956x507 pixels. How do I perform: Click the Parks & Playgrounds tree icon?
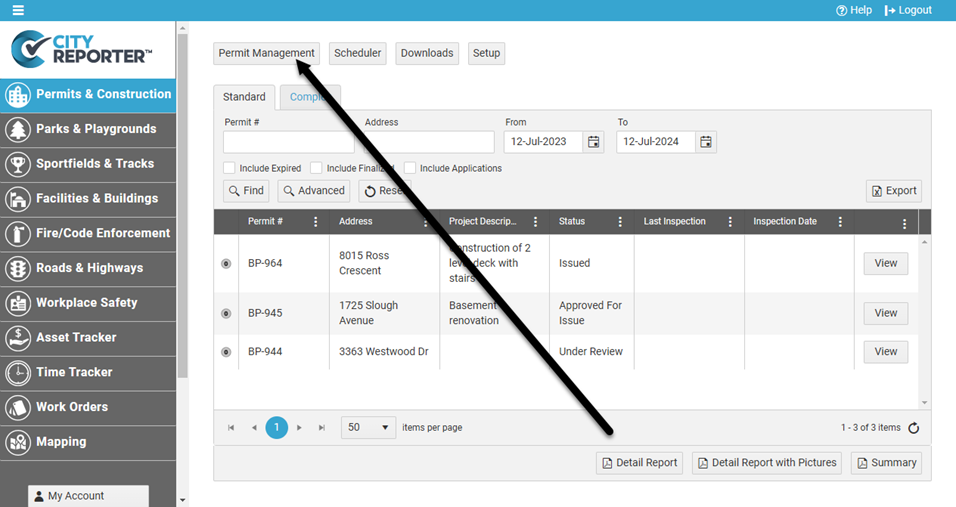pos(18,129)
